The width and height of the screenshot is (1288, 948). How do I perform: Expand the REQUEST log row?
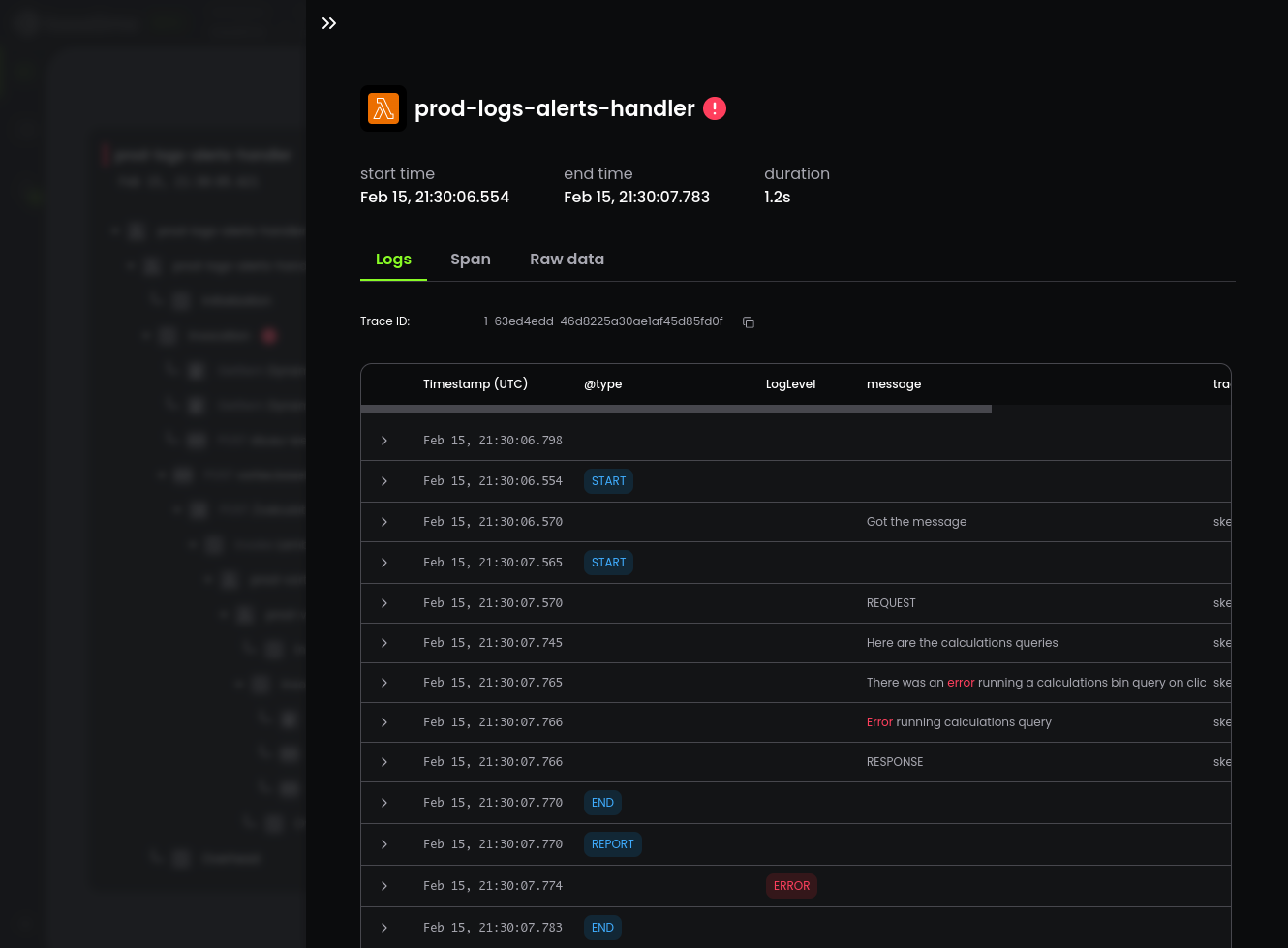coord(384,603)
